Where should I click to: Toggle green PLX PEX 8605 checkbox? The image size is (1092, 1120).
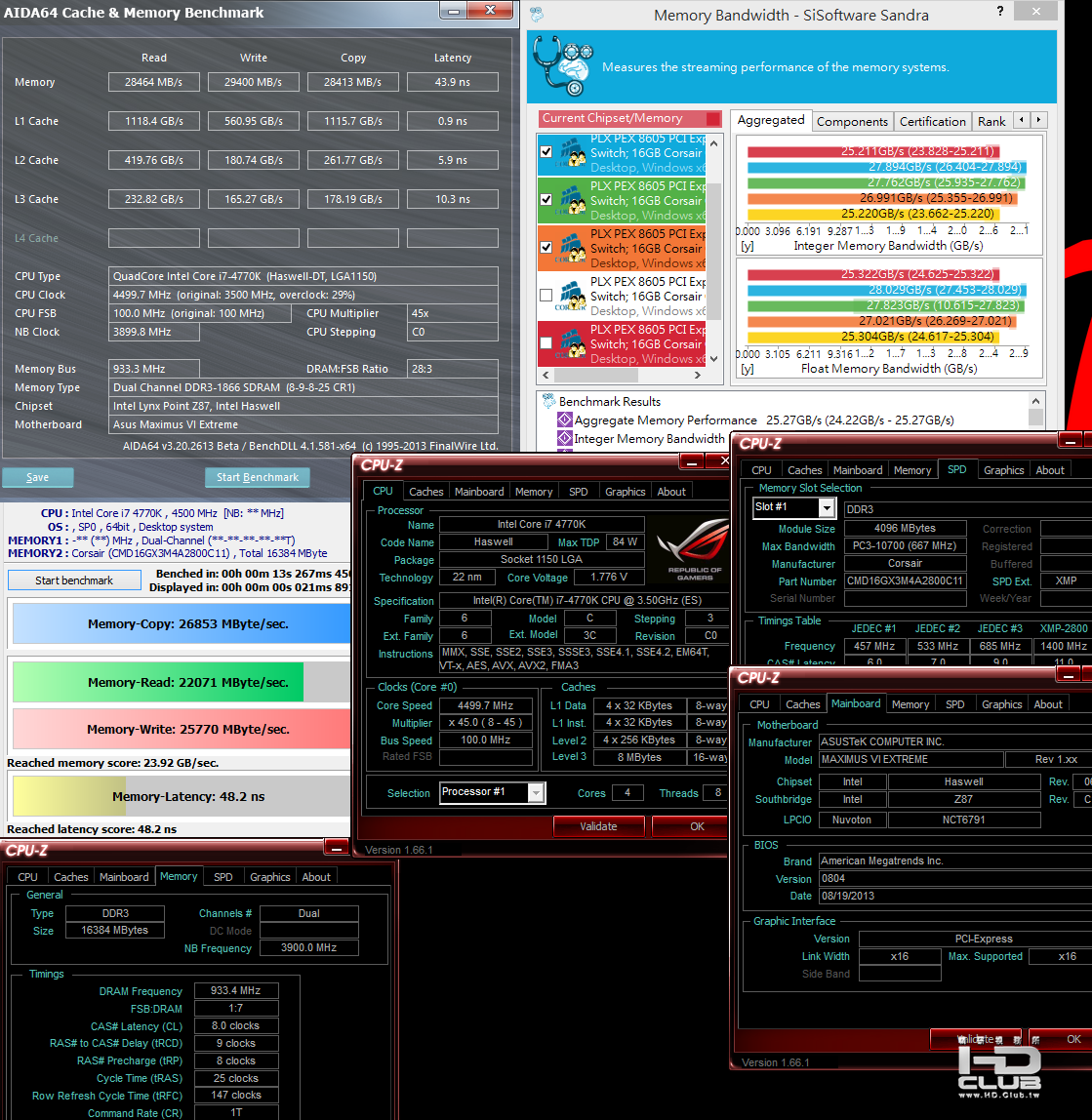546,199
